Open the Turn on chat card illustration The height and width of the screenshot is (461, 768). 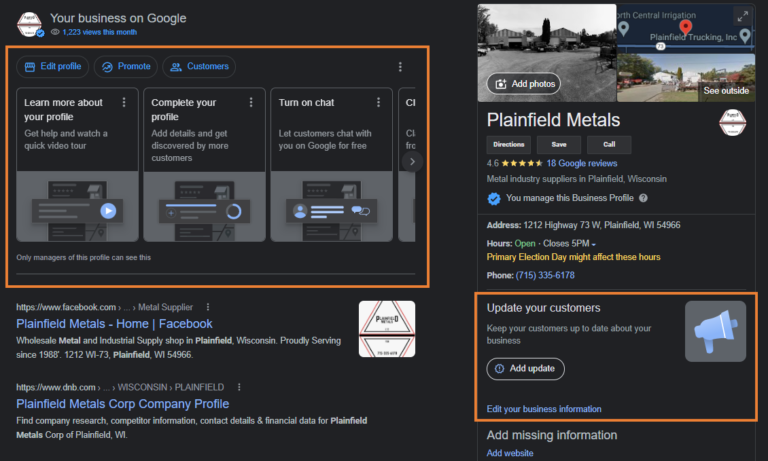pos(332,206)
